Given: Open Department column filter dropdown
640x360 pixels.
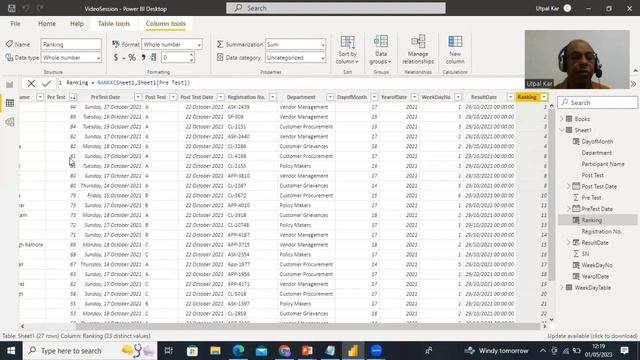Looking at the screenshot, I should pyautogui.click(x=330, y=97).
